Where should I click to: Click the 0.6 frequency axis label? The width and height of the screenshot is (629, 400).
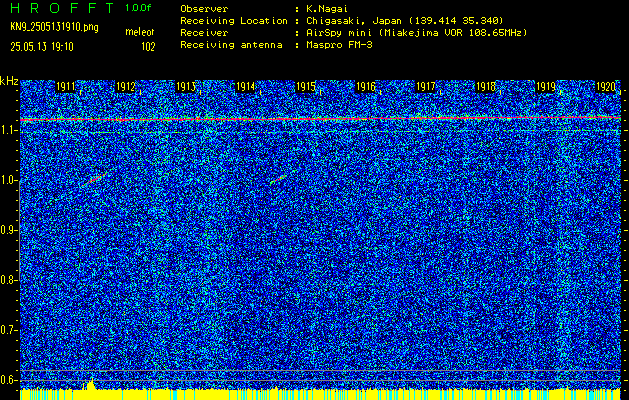tap(8, 380)
